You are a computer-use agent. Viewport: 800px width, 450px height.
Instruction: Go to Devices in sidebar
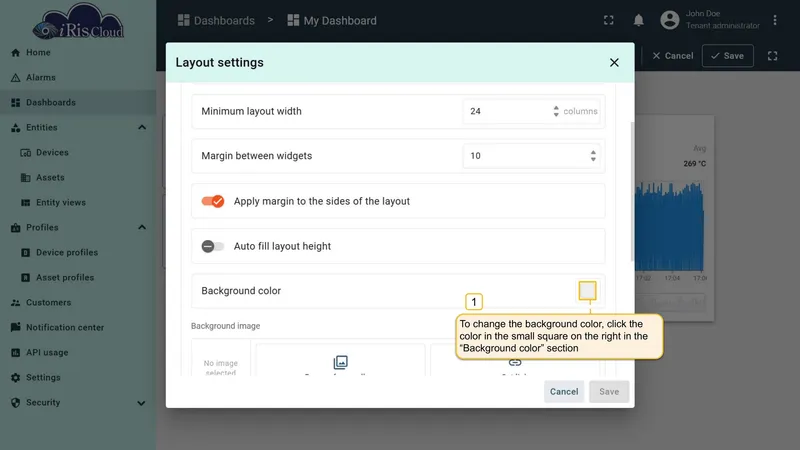click(x=78, y=153)
